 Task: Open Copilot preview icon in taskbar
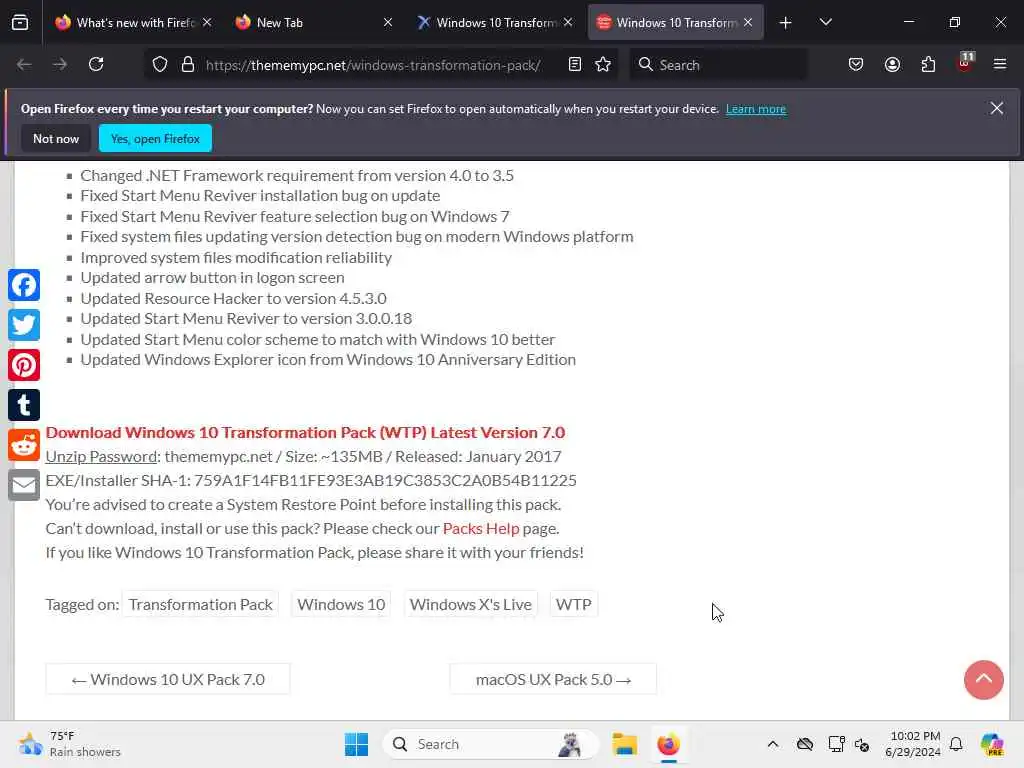992,744
